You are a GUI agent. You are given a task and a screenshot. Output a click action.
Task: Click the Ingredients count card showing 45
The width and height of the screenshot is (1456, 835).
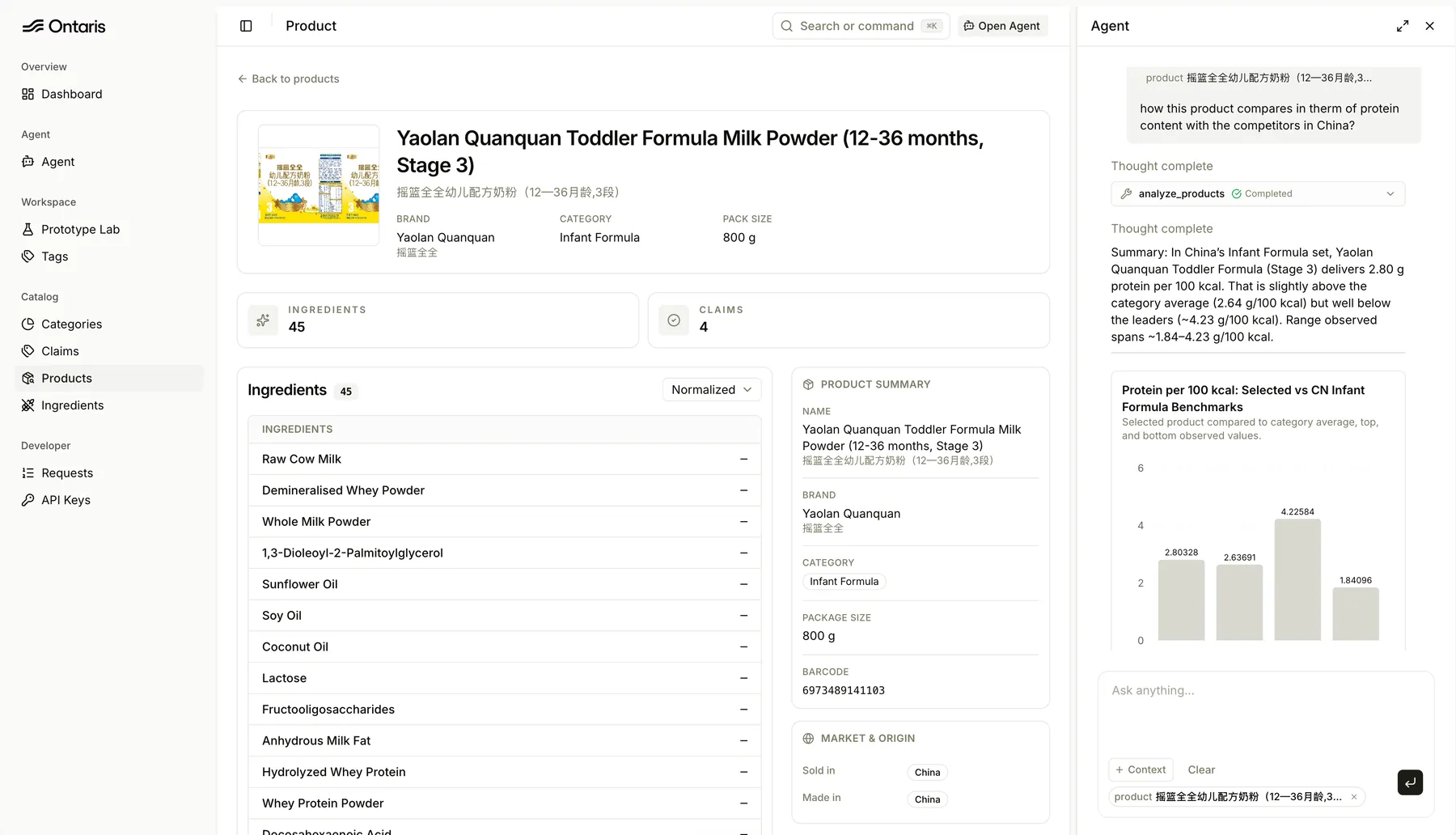click(x=438, y=320)
